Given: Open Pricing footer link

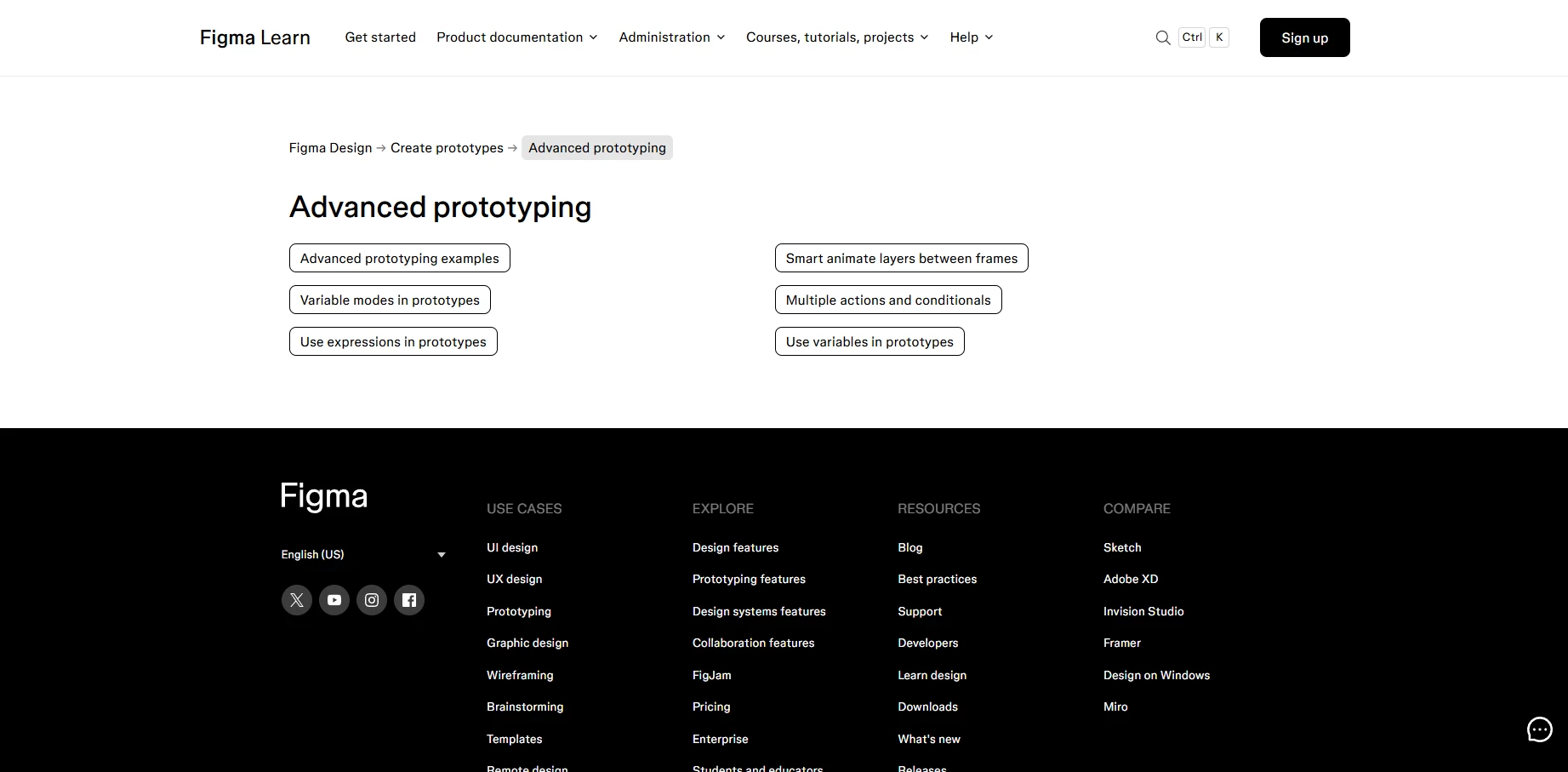Looking at the screenshot, I should pyautogui.click(x=711, y=706).
